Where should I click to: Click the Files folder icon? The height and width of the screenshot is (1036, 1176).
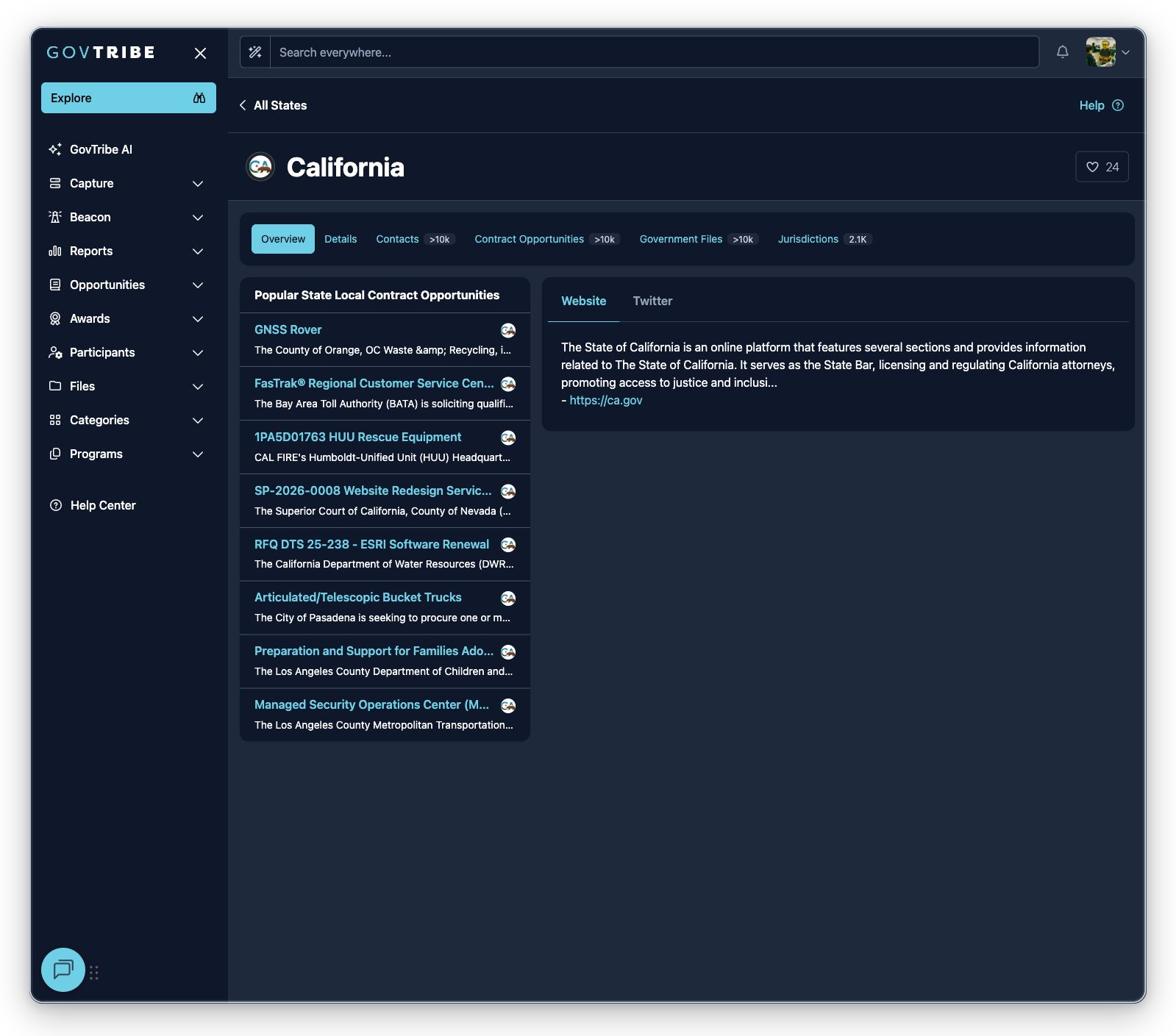pos(55,386)
